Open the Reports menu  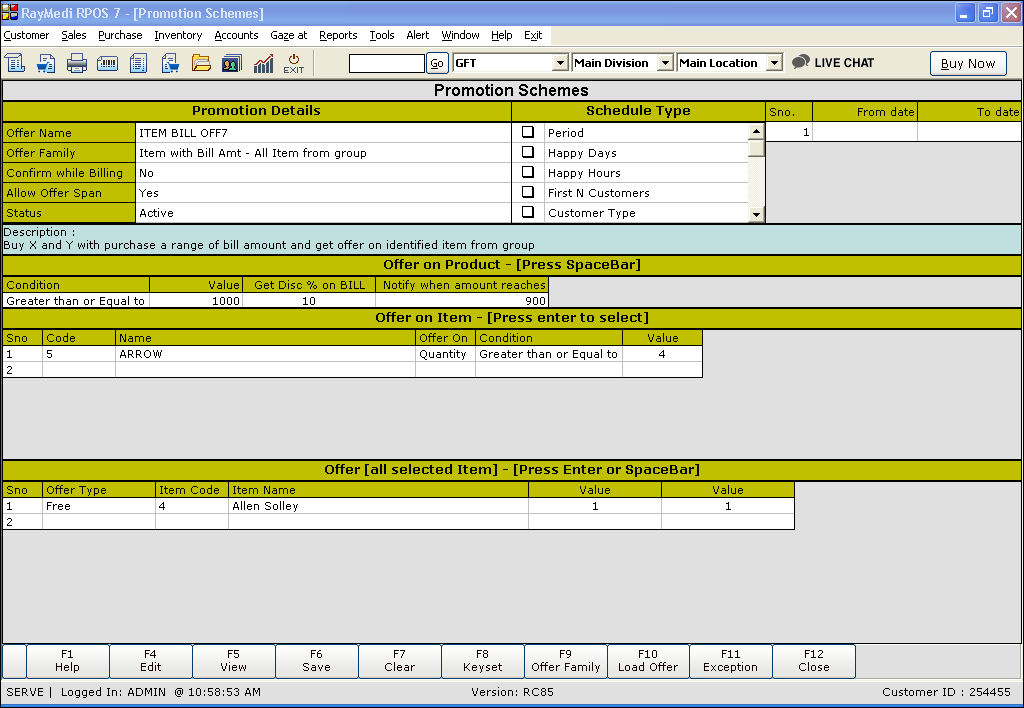338,35
